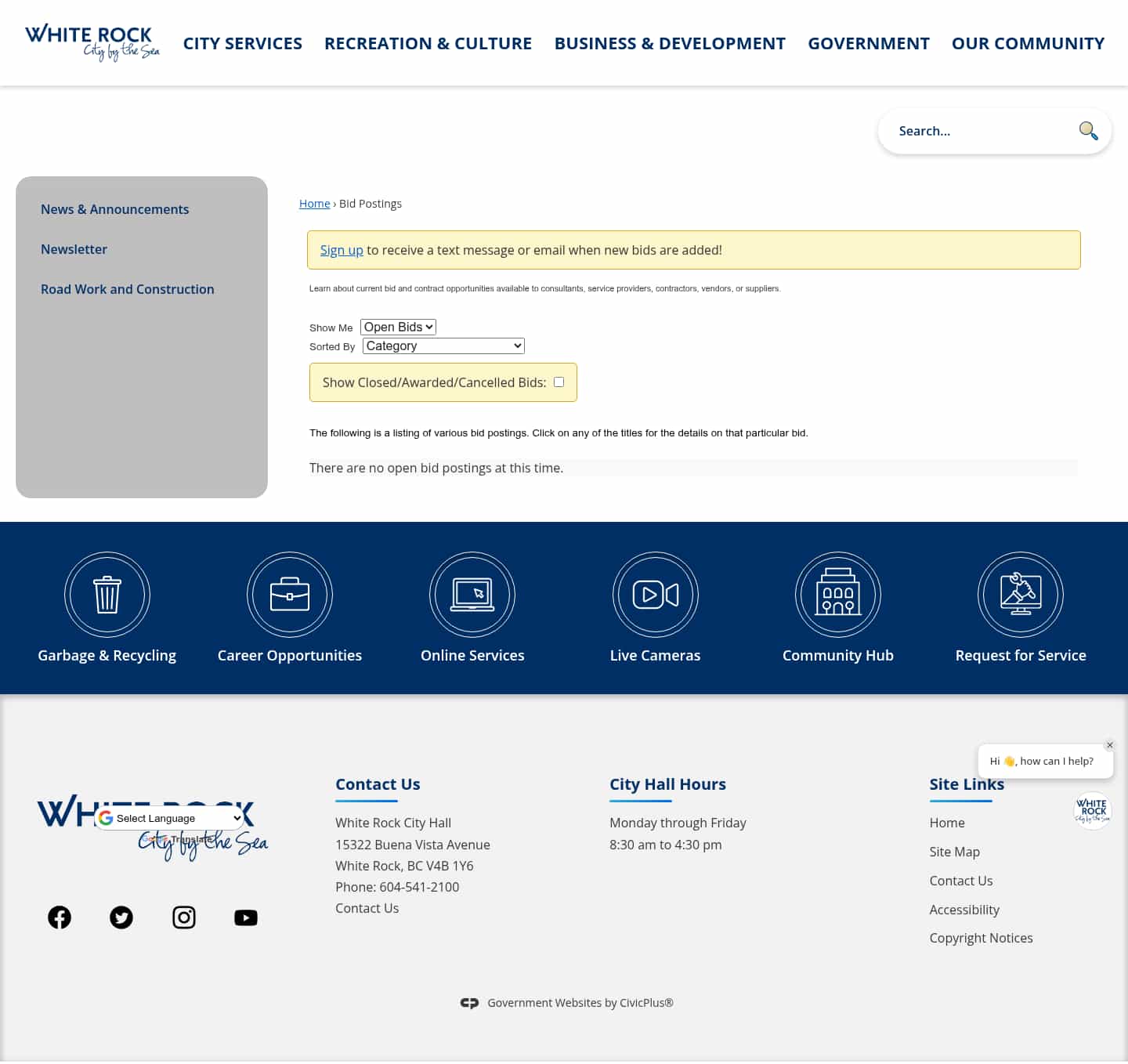Select the Online Services laptop icon
1128x1064 pixels.
472,595
